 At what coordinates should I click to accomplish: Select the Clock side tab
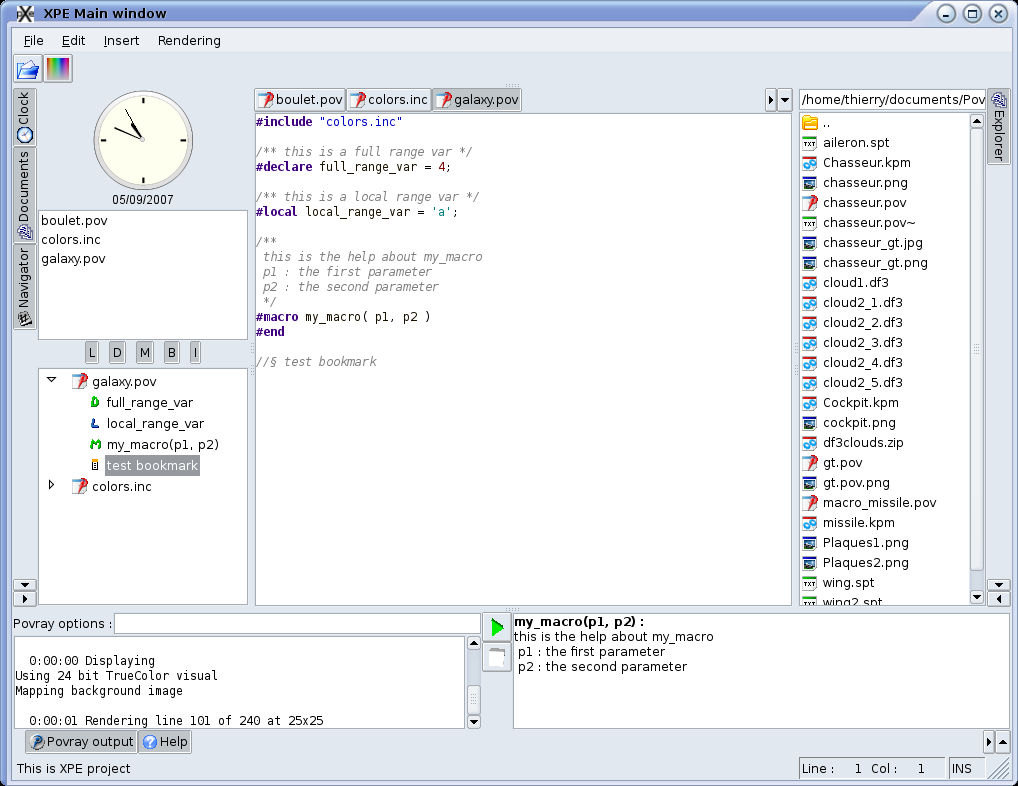(x=25, y=117)
